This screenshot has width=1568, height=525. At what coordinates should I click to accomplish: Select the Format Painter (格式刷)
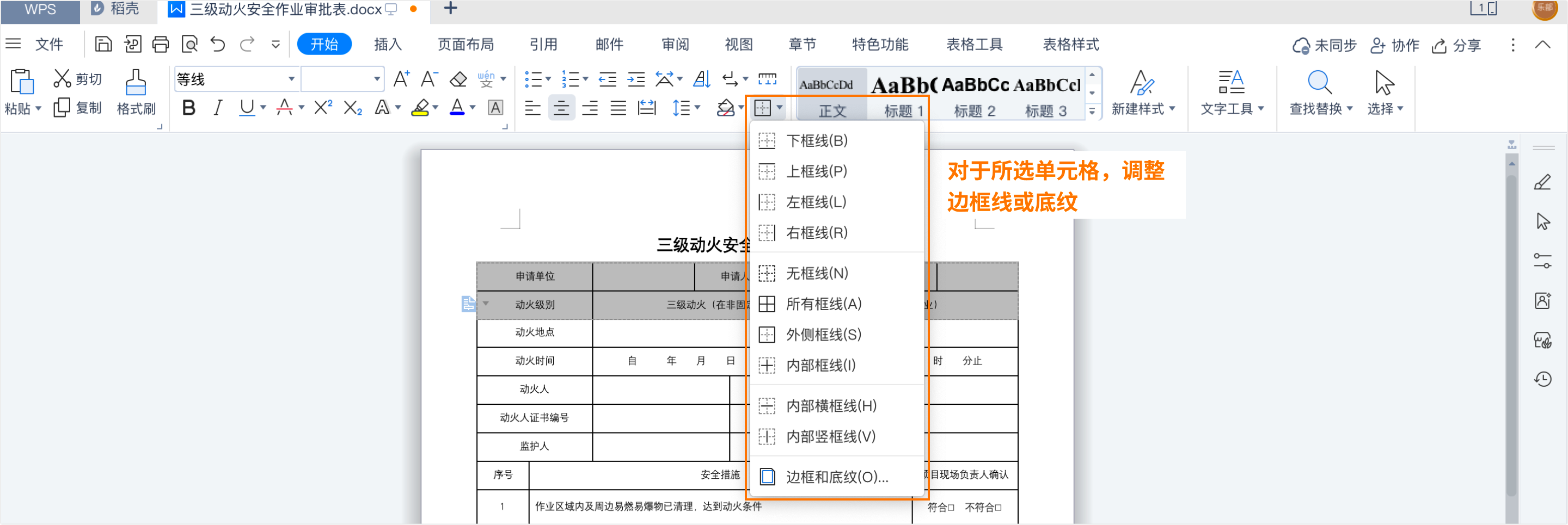136,92
